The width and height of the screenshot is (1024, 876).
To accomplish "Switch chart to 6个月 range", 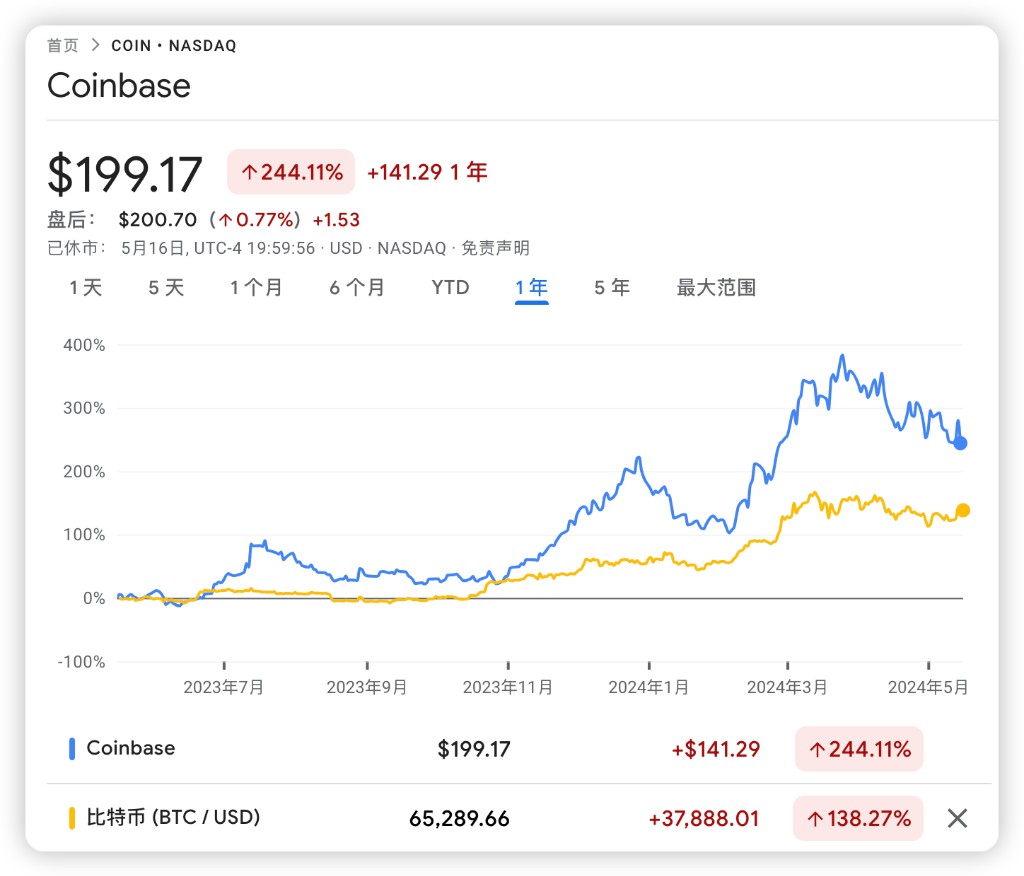I will tap(357, 288).
